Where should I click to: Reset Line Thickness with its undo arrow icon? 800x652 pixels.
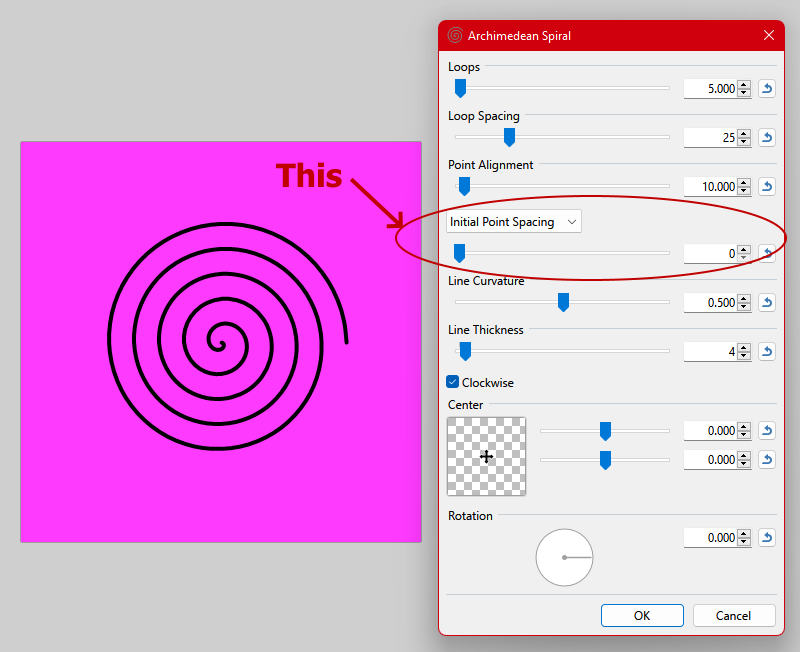pos(766,352)
